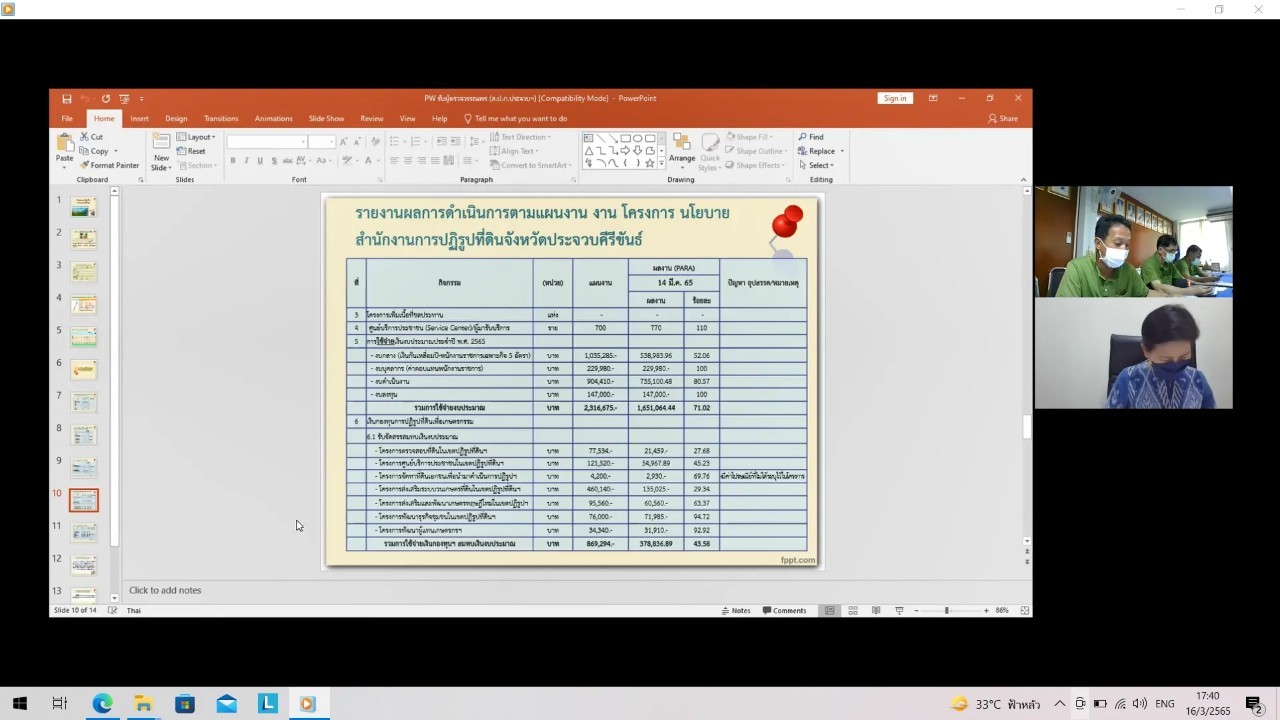1280x720 pixels.
Task: Click the Find magnifier command
Action: (x=811, y=137)
